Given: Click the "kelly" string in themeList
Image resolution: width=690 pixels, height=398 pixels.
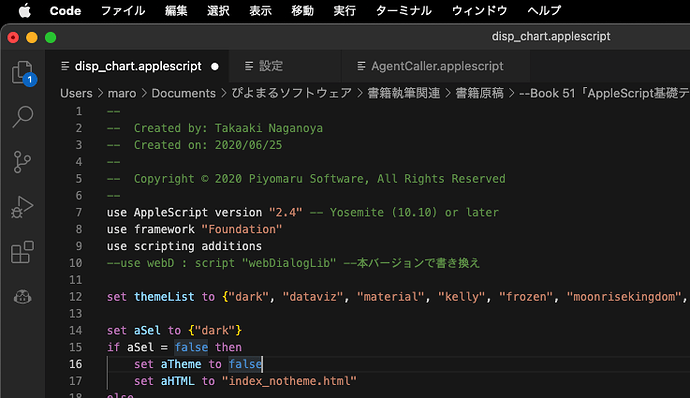Looking at the screenshot, I should point(461,297).
